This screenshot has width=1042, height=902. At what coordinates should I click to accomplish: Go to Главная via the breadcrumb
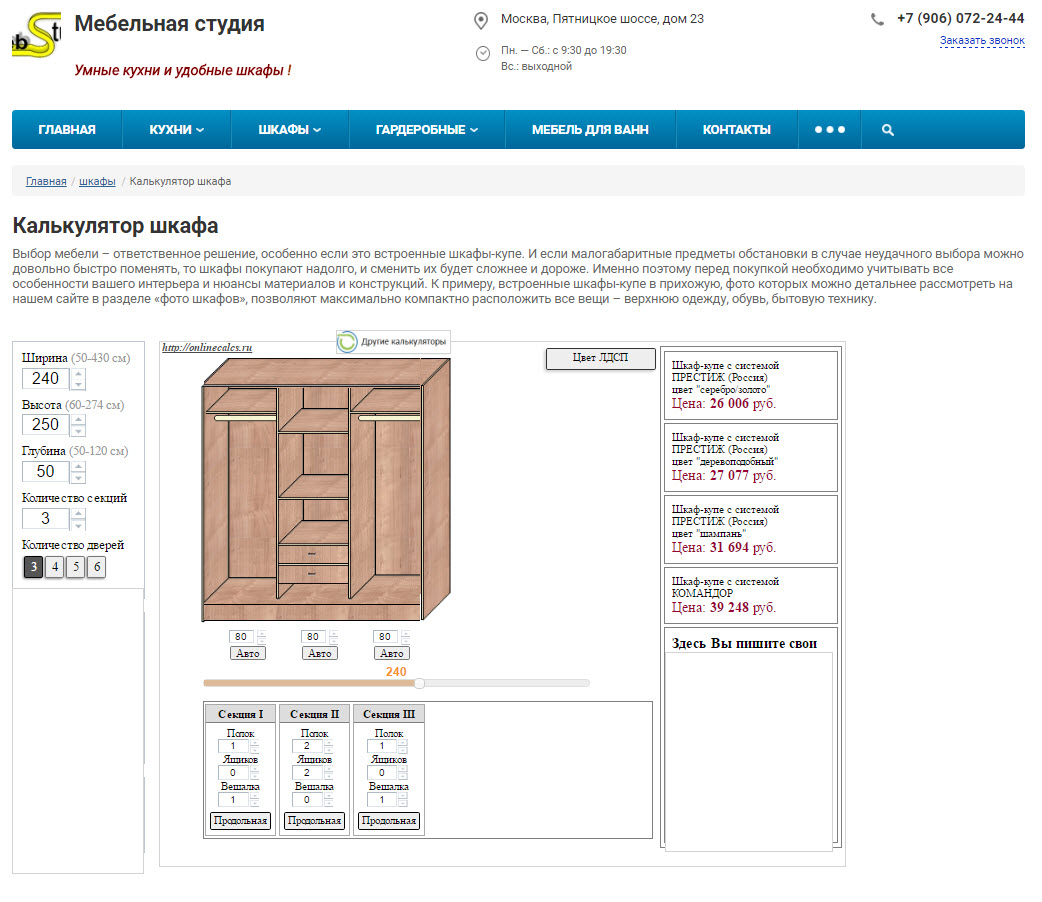point(46,181)
